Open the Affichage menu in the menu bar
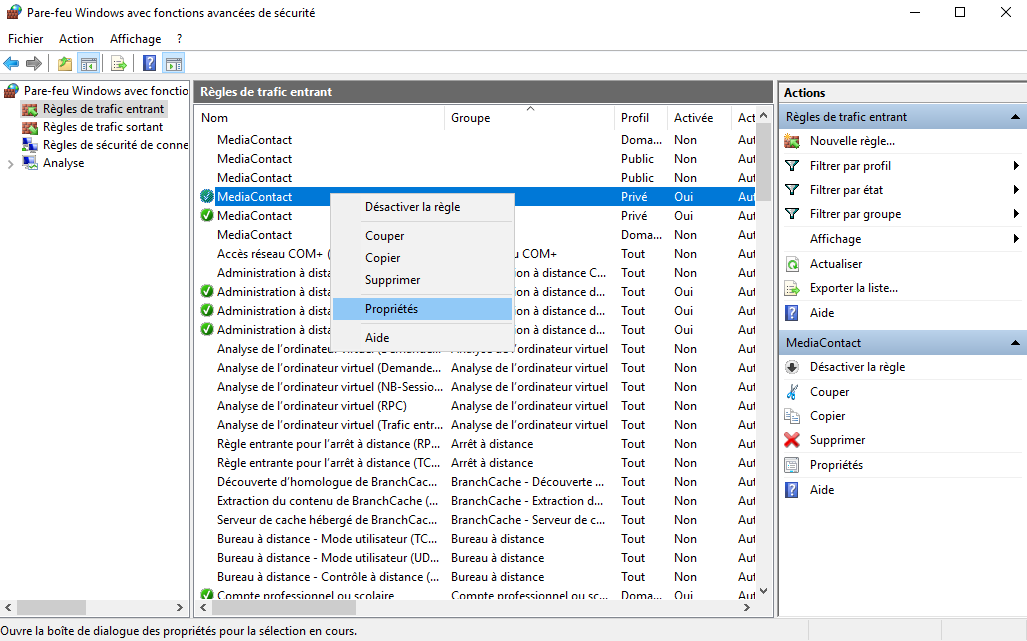The width and height of the screenshot is (1027, 641). 136,39
